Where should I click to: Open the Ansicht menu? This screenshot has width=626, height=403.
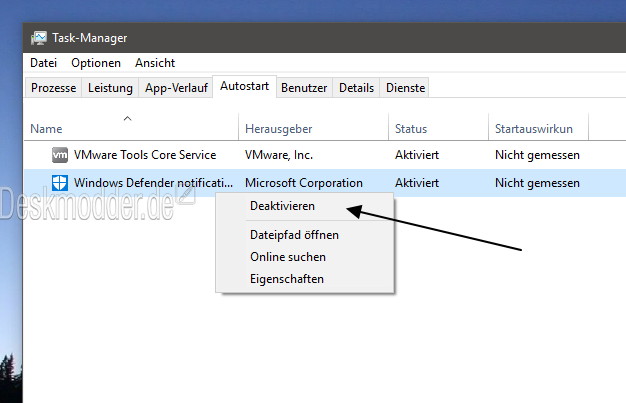(155, 63)
